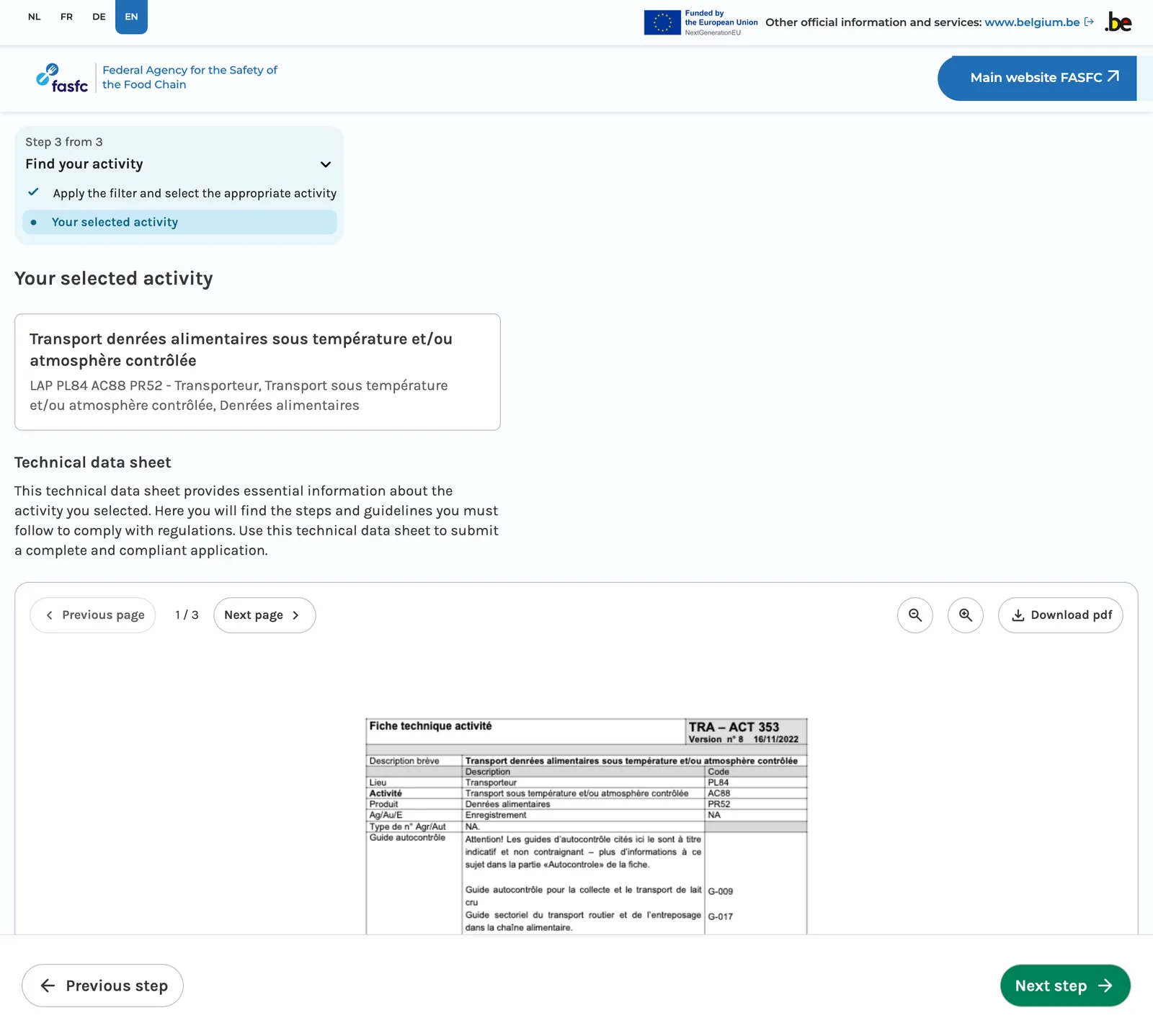Continue with Next step button
The image size is (1153, 1036).
pyautogui.click(x=1065, y=986)
